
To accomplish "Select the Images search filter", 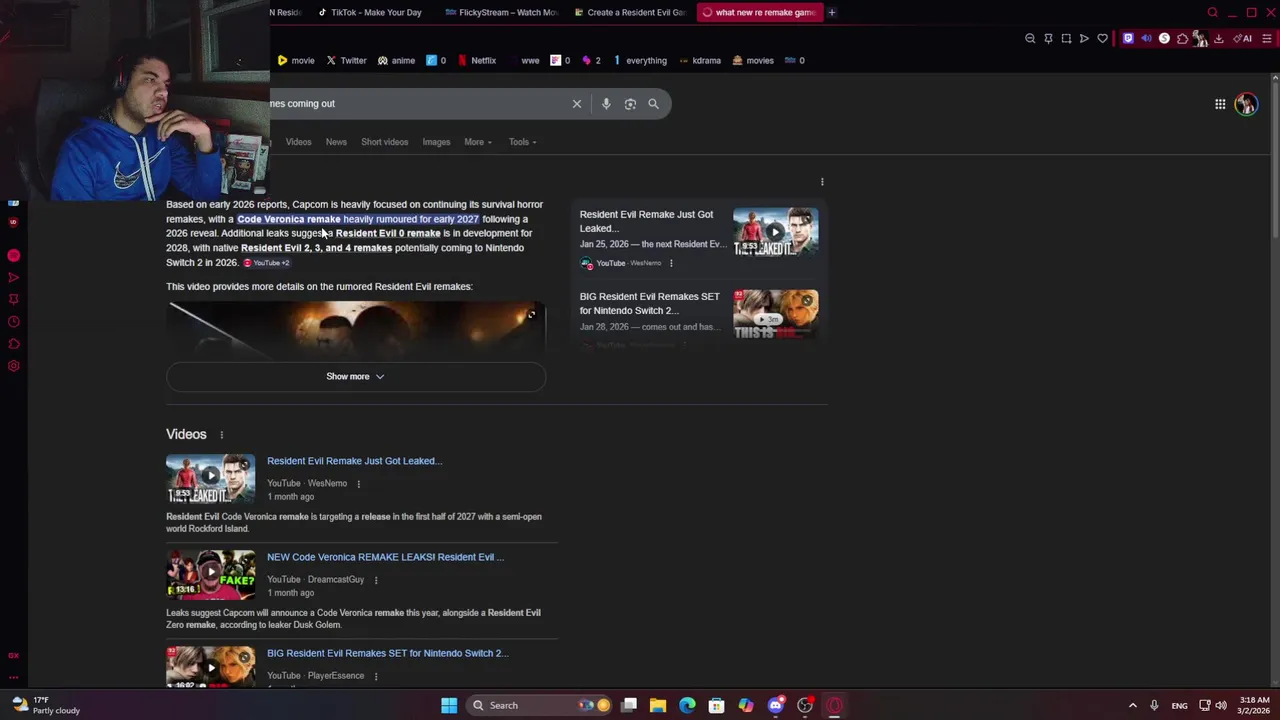I will [436, 142].
